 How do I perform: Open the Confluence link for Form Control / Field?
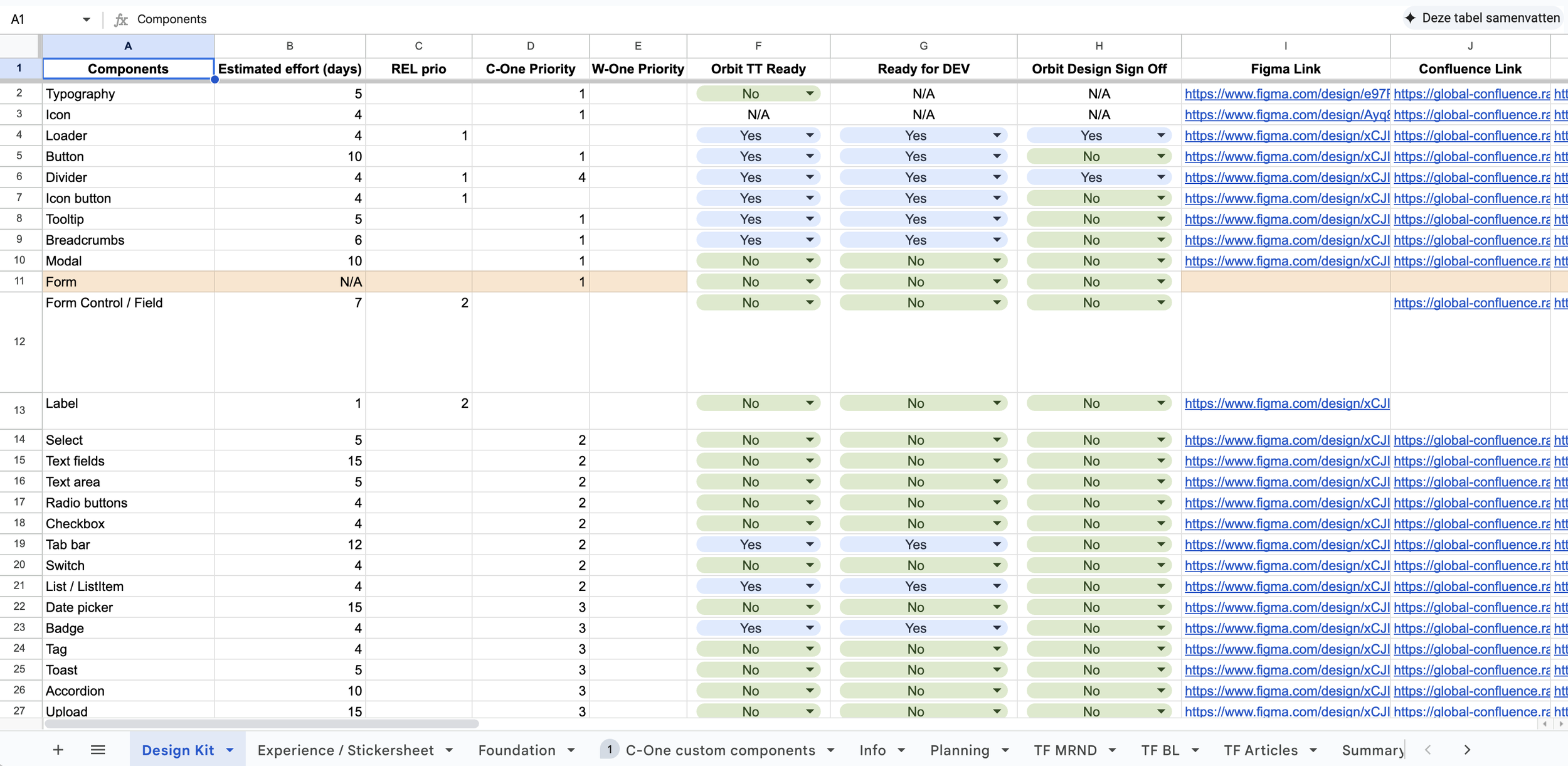coord(1471,303)
